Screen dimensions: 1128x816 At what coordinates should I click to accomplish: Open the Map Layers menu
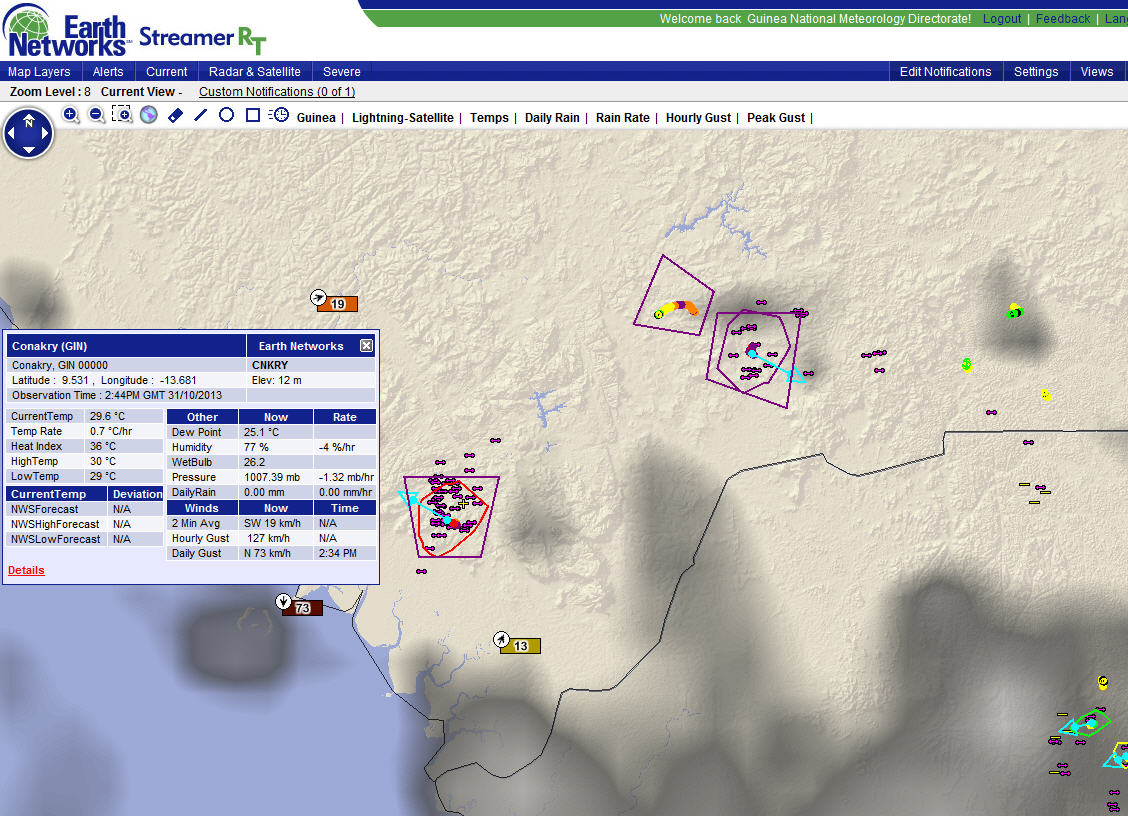39,71
